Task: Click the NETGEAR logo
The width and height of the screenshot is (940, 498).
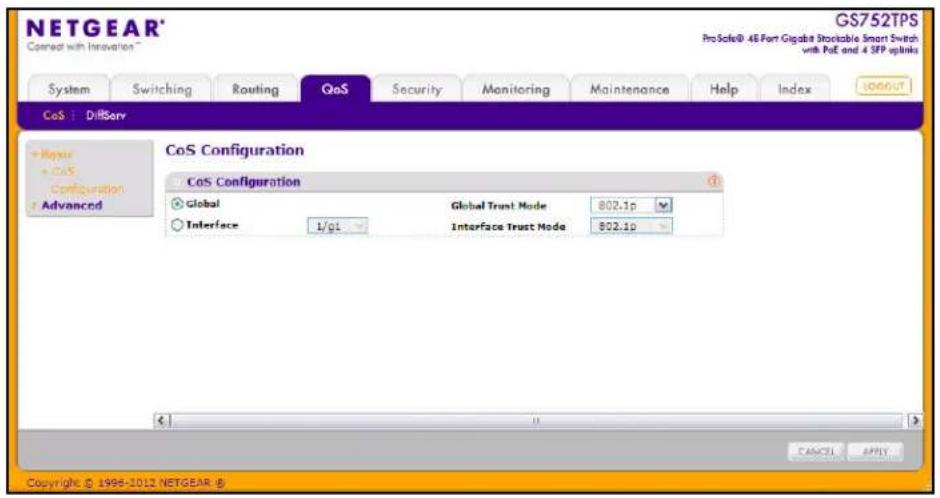Action: [x=95, y=35]
